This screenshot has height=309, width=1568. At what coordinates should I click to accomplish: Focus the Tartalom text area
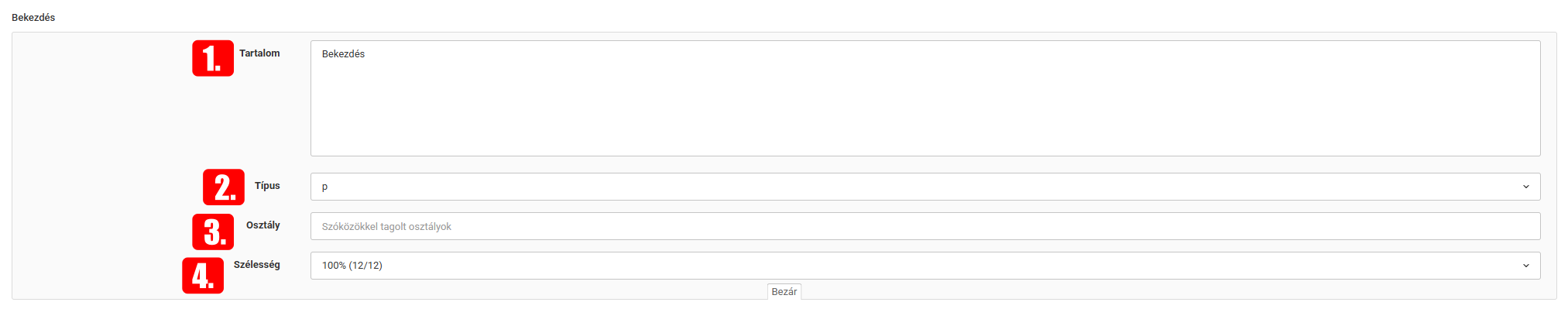[925, 98]
